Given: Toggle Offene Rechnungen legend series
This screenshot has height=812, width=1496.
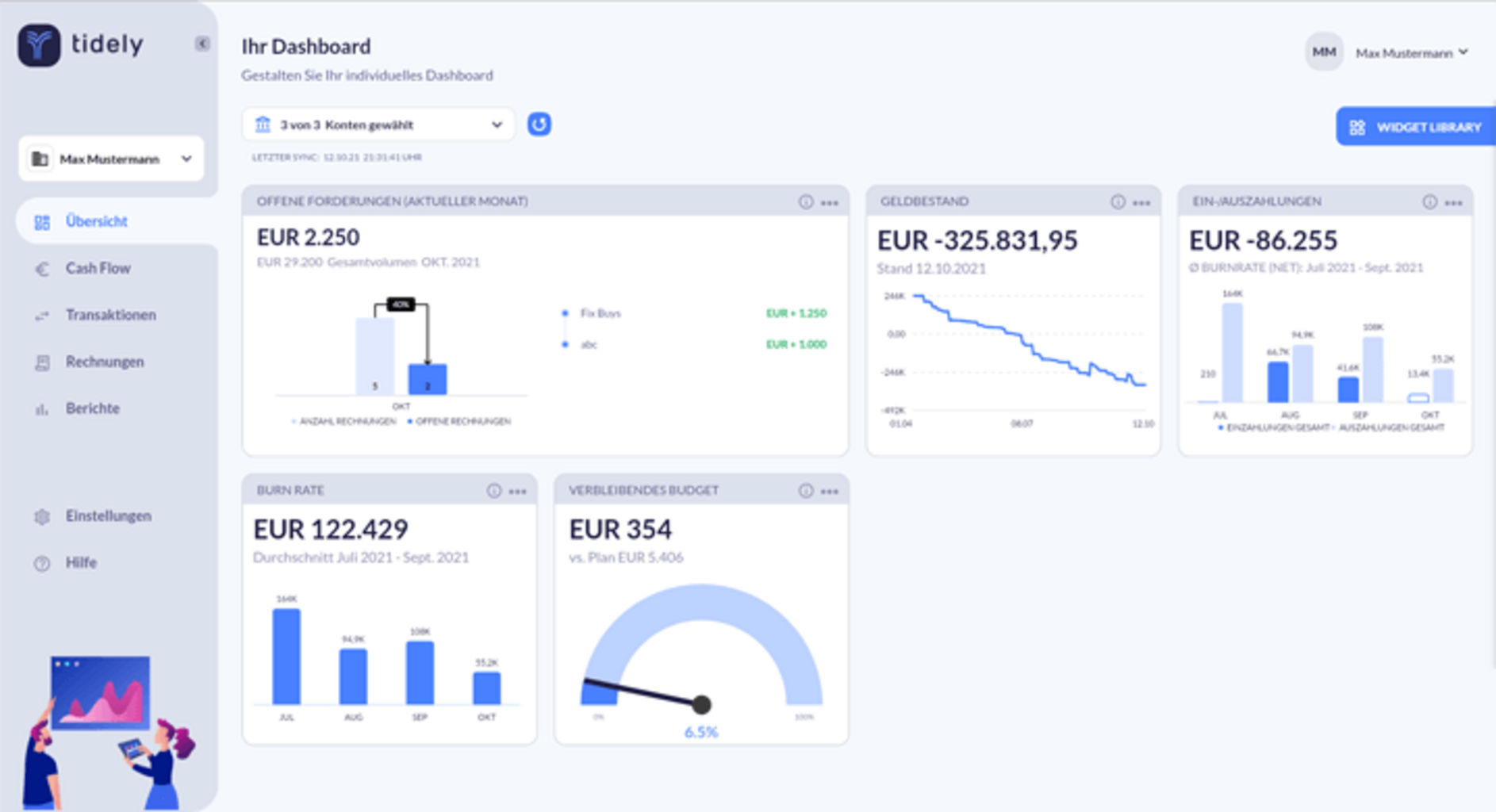Looking at the screenshot, I should point(462,422).
